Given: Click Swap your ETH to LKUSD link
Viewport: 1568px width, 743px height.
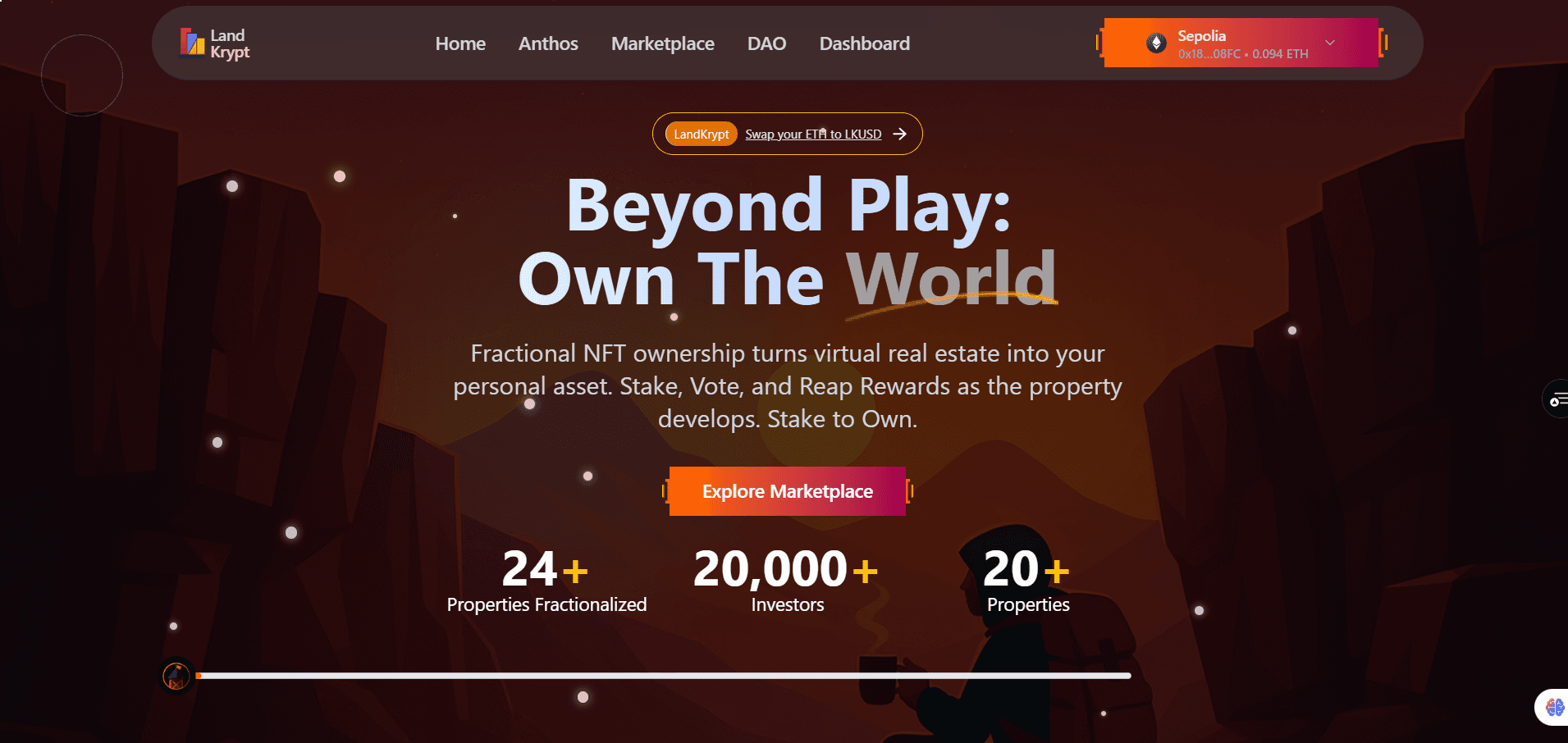Looking at the screenshot, I should point(813,134).
